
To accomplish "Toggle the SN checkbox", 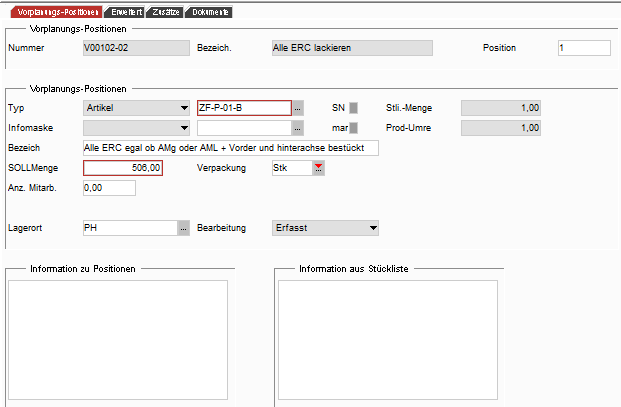I will pyautogui.click(x=353, y=108).
